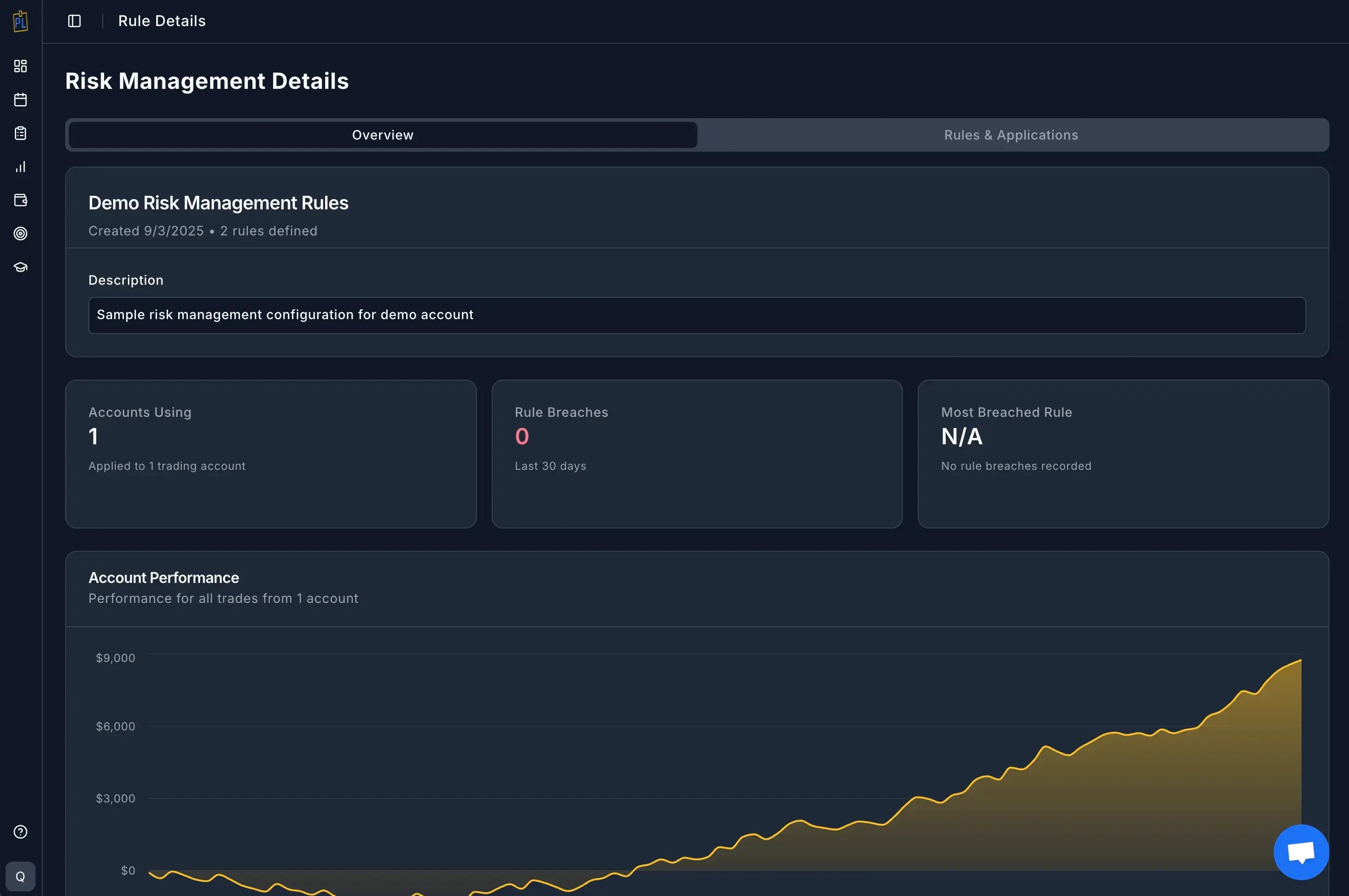The image size is (1349, 896).
Task: Click the Accounts Using stat card
Action: (x=270, y=454)
